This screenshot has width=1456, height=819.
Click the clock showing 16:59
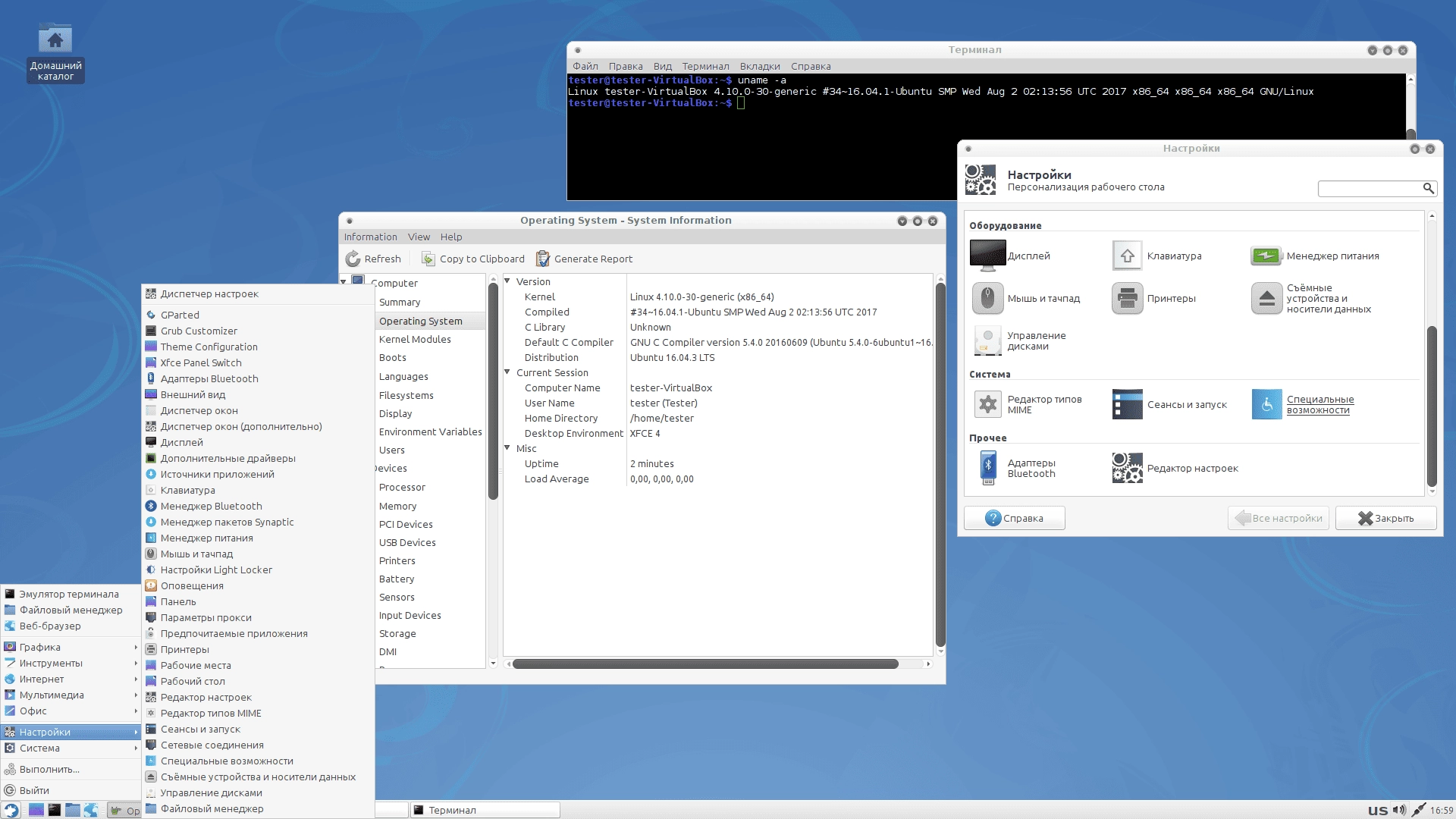1441,810
